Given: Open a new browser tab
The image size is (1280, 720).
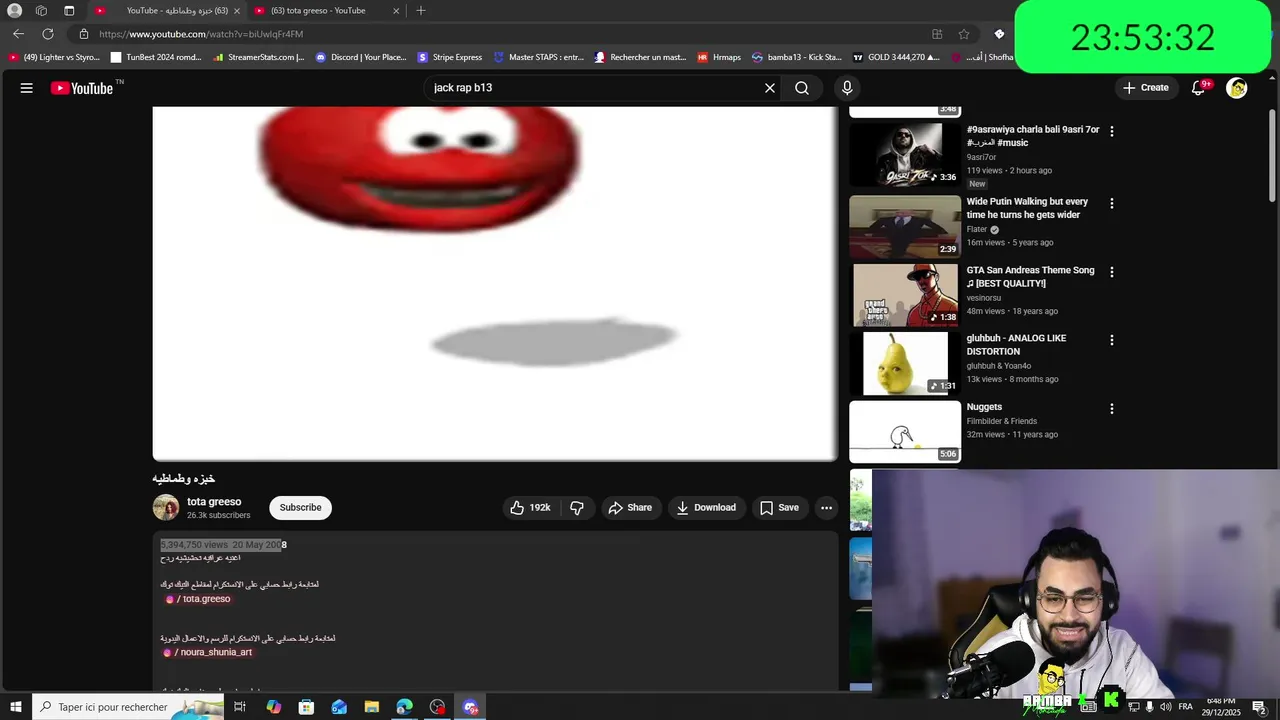Looking at the screenshot, I should (421, 11).
